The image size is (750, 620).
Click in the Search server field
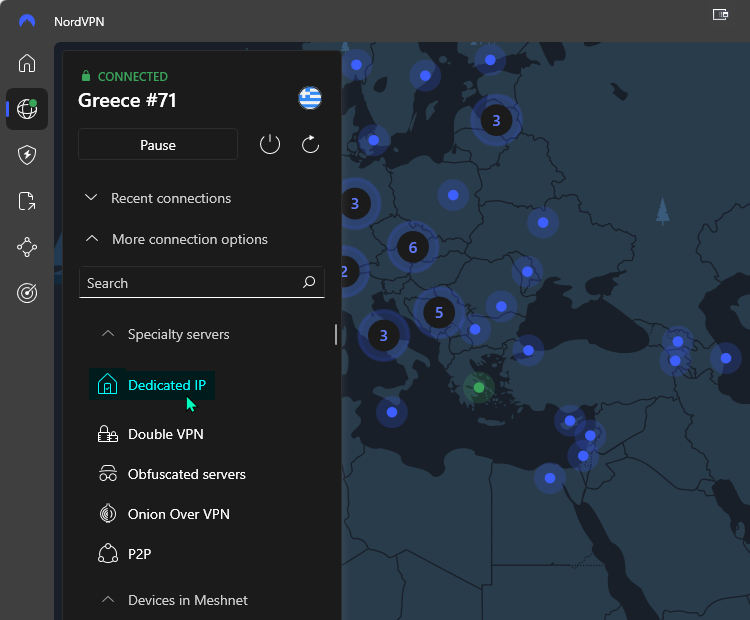[201, 282]
